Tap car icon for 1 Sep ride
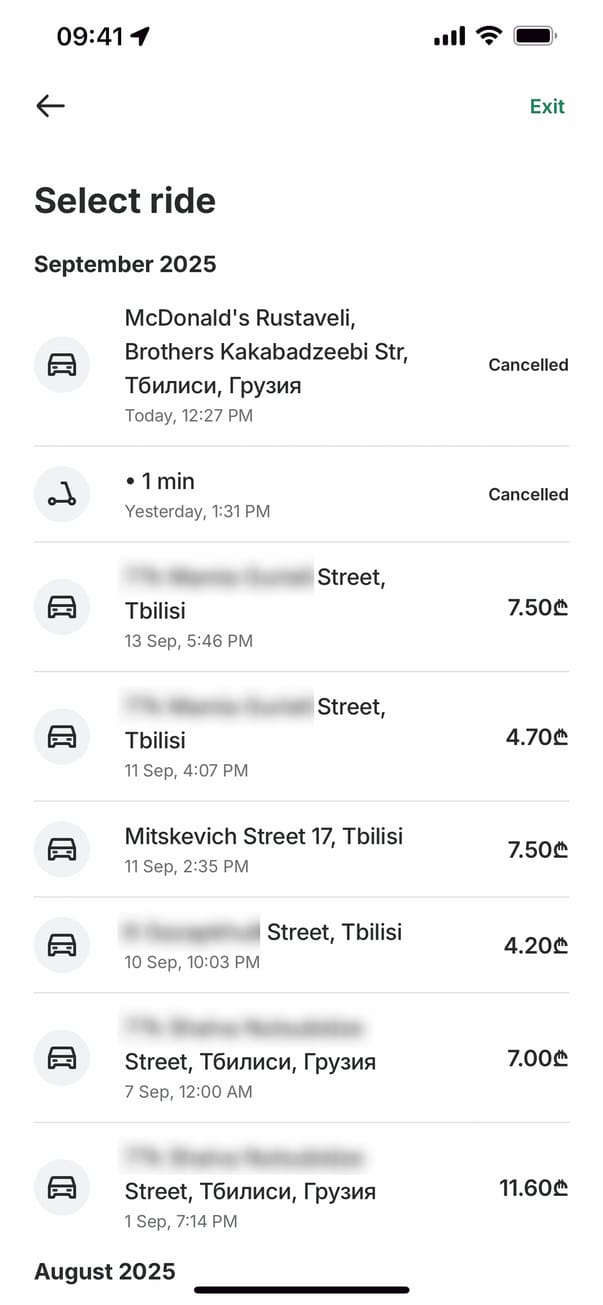Screen dimensions: 603x1305 (x=62, y=1188)
